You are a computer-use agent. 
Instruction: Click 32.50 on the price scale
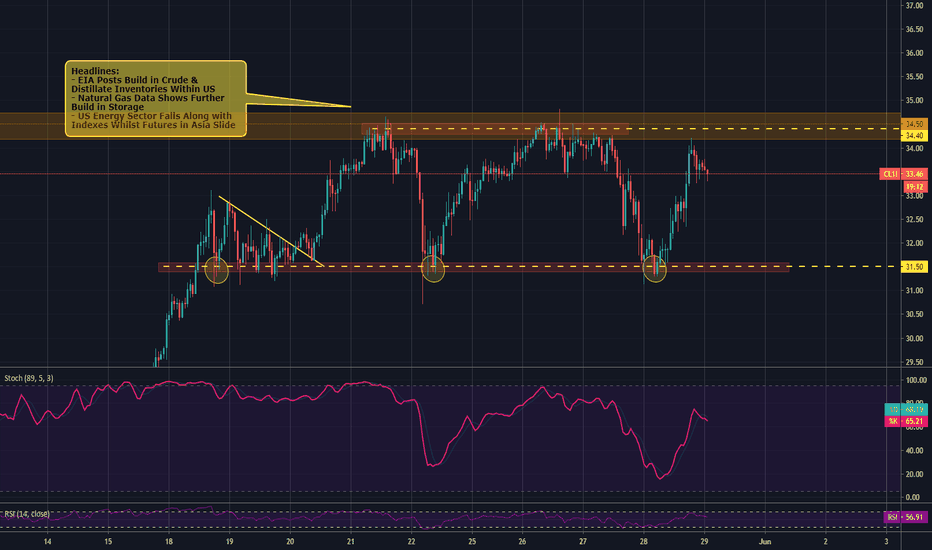(914, 219)
